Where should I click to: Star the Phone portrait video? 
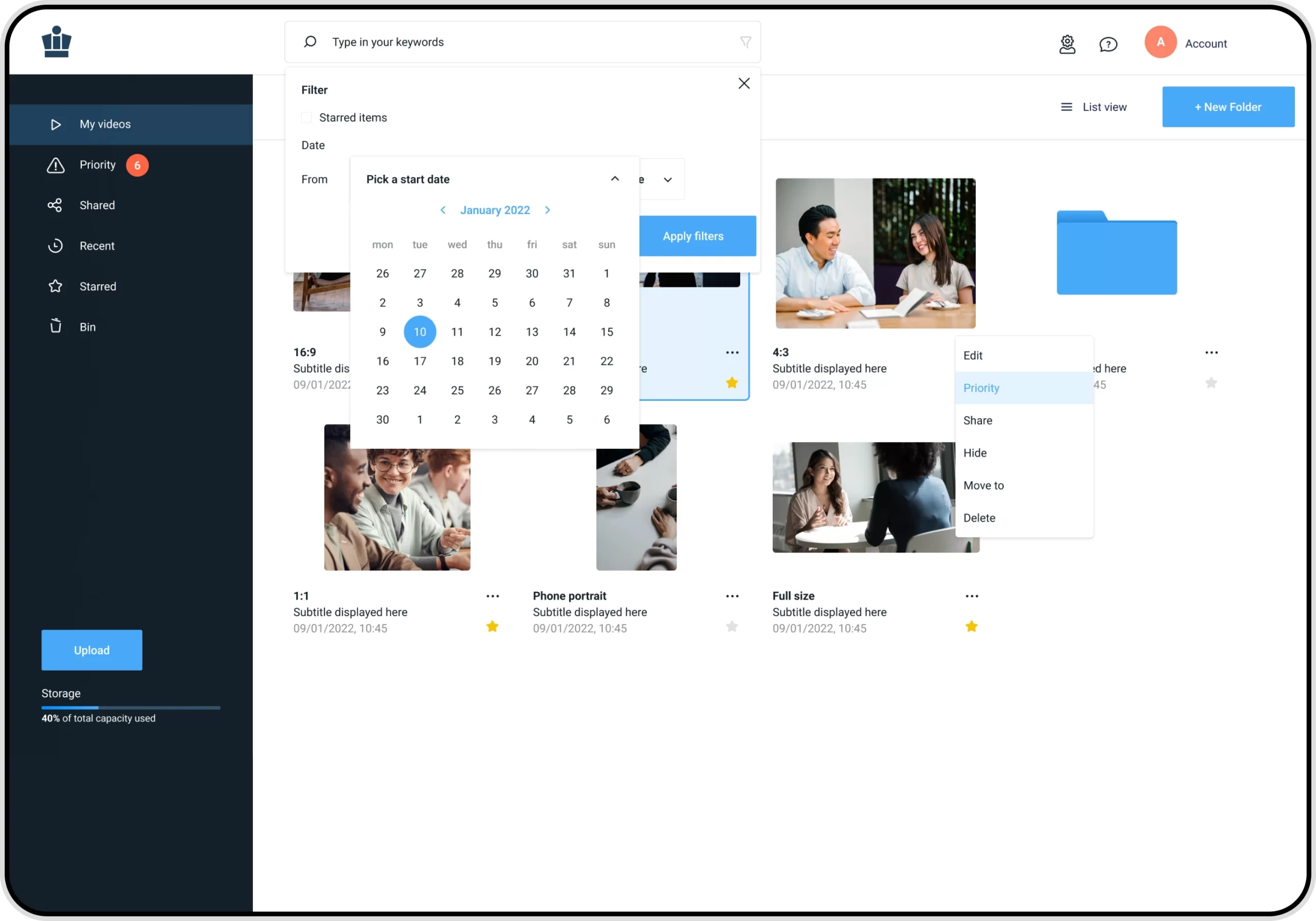(732, 627)
